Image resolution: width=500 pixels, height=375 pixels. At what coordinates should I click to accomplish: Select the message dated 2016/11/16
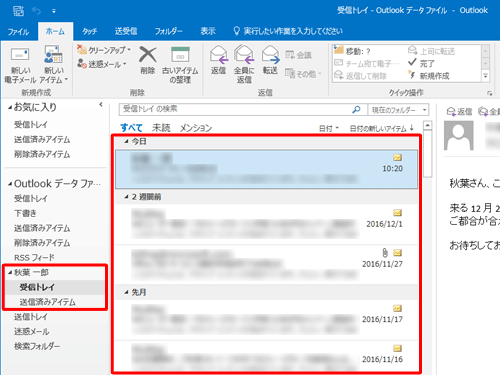pos(266,356)
